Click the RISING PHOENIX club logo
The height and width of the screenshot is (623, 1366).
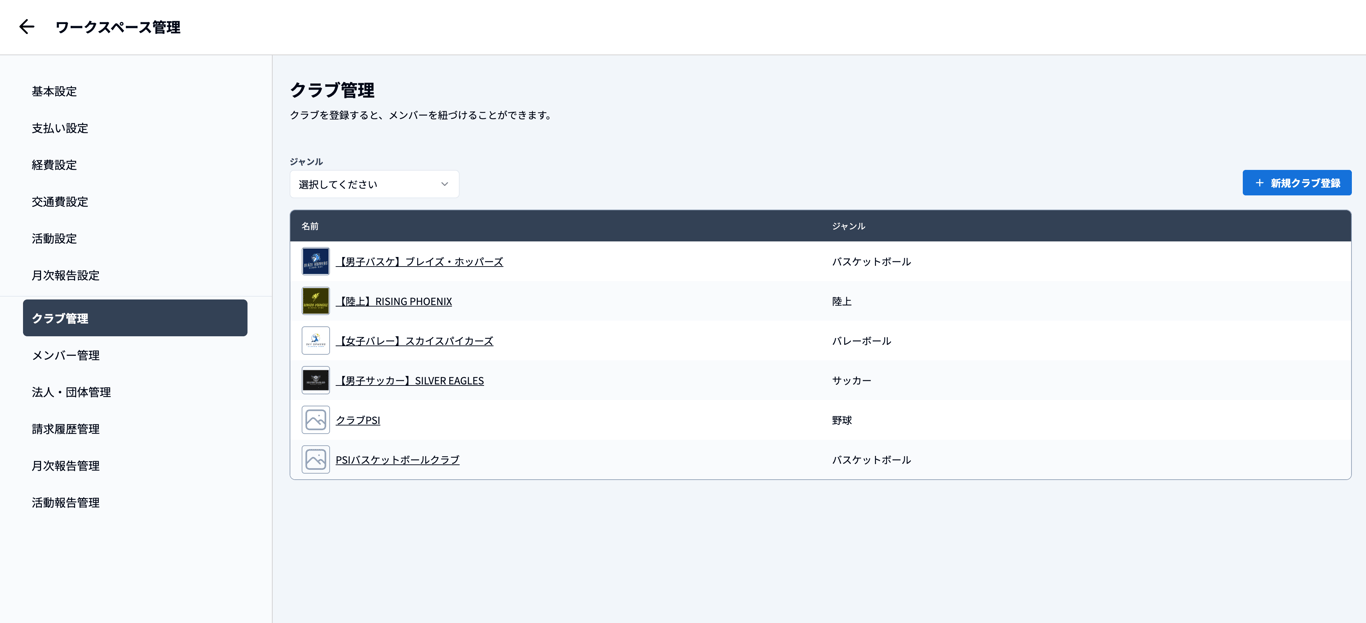315,301
